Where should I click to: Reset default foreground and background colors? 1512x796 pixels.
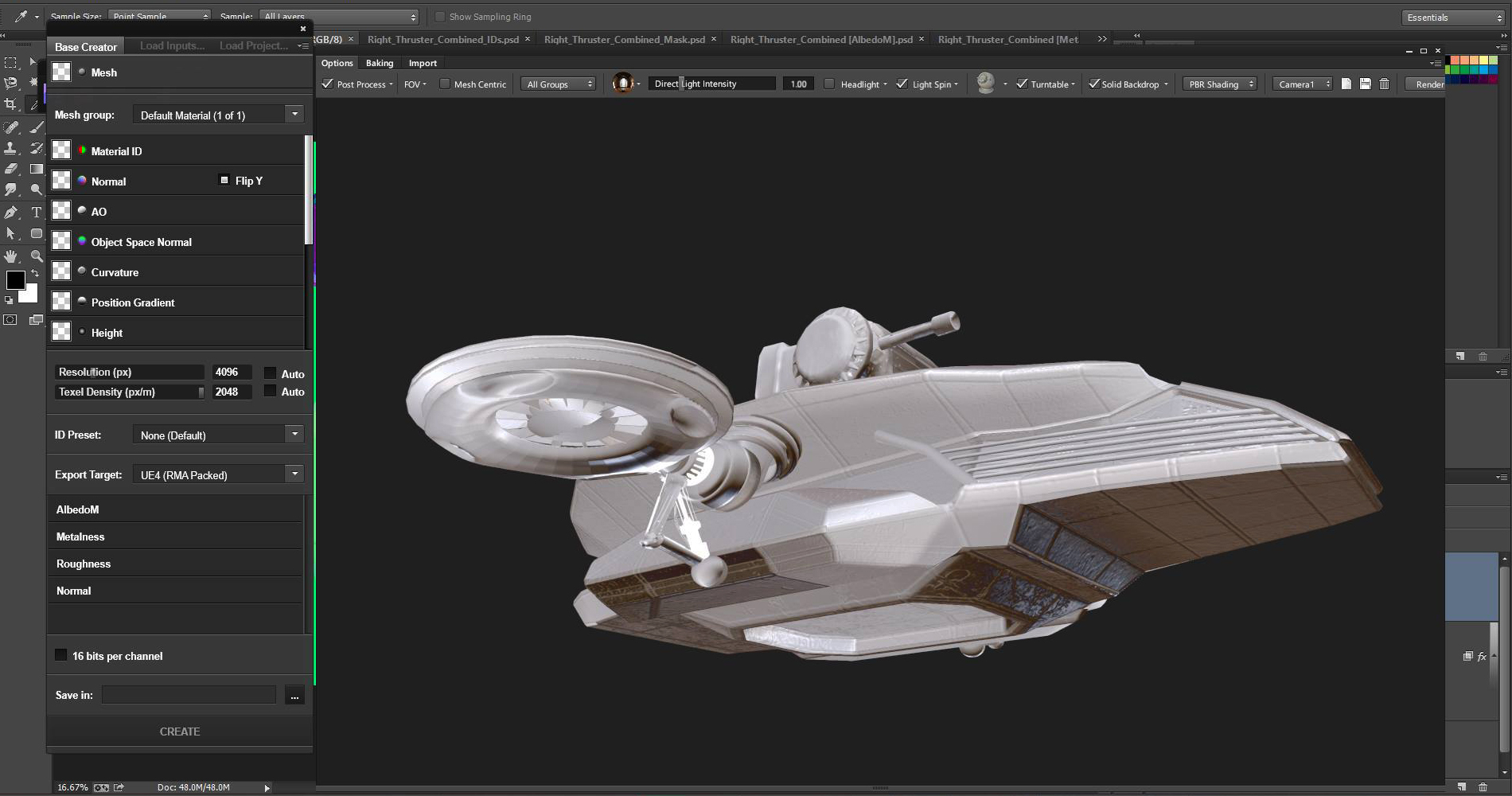coord(9,300)
